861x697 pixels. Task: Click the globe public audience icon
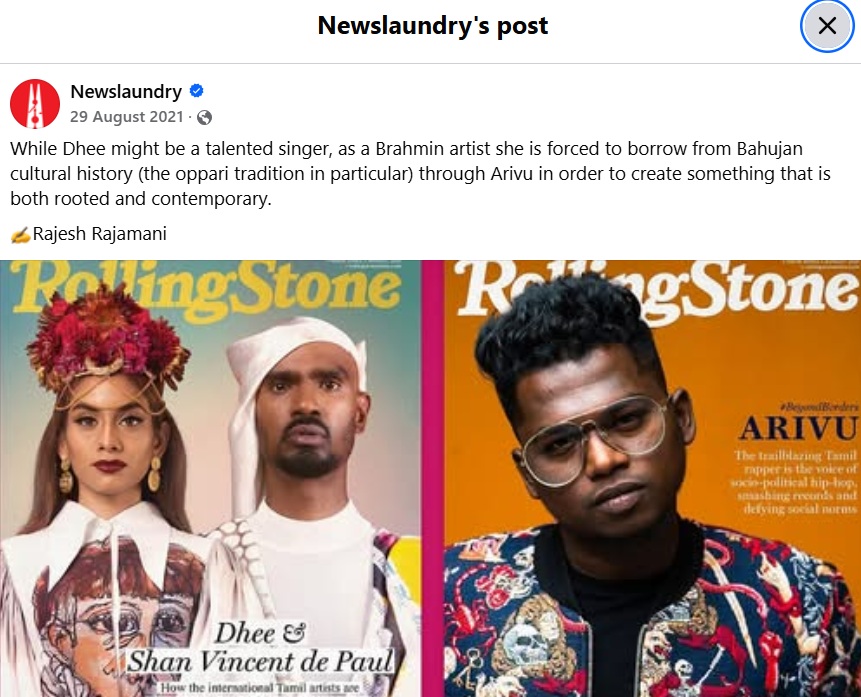(204, 118)
